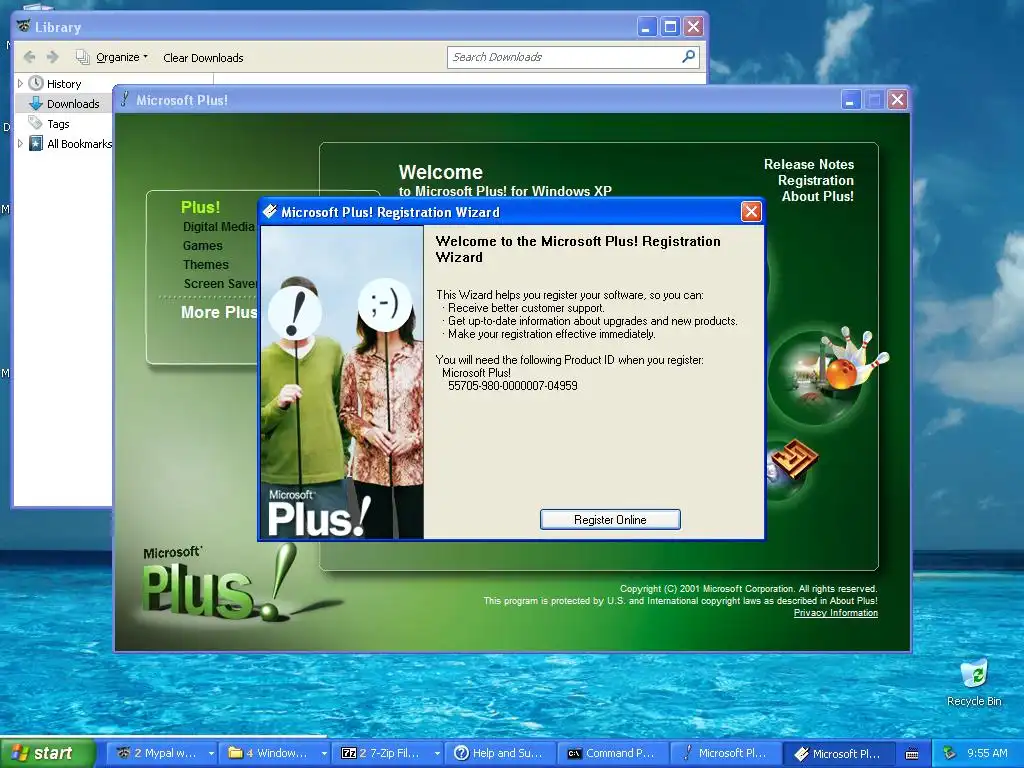Open the Privacy Information link
Viewport: 1024px width, 768px height.
(835, 613)
